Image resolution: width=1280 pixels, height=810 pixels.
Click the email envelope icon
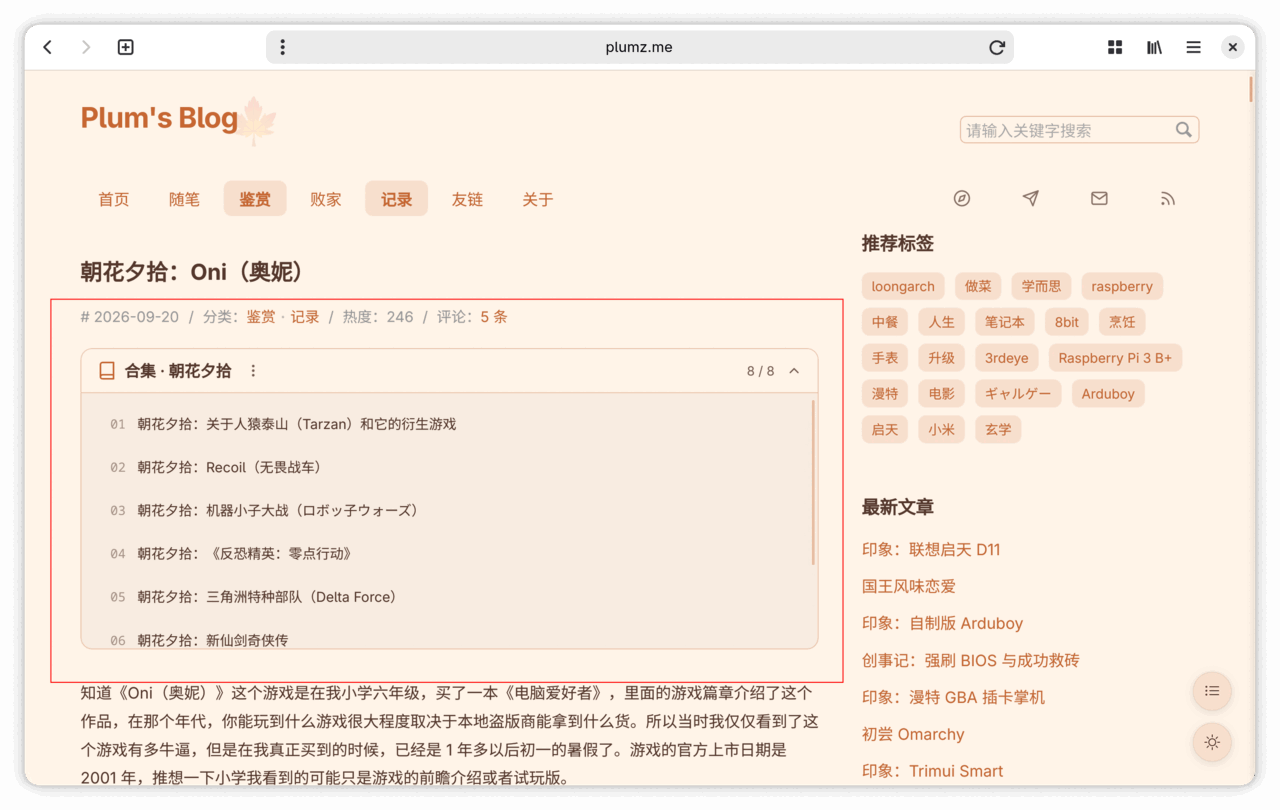pos(1099,198)
